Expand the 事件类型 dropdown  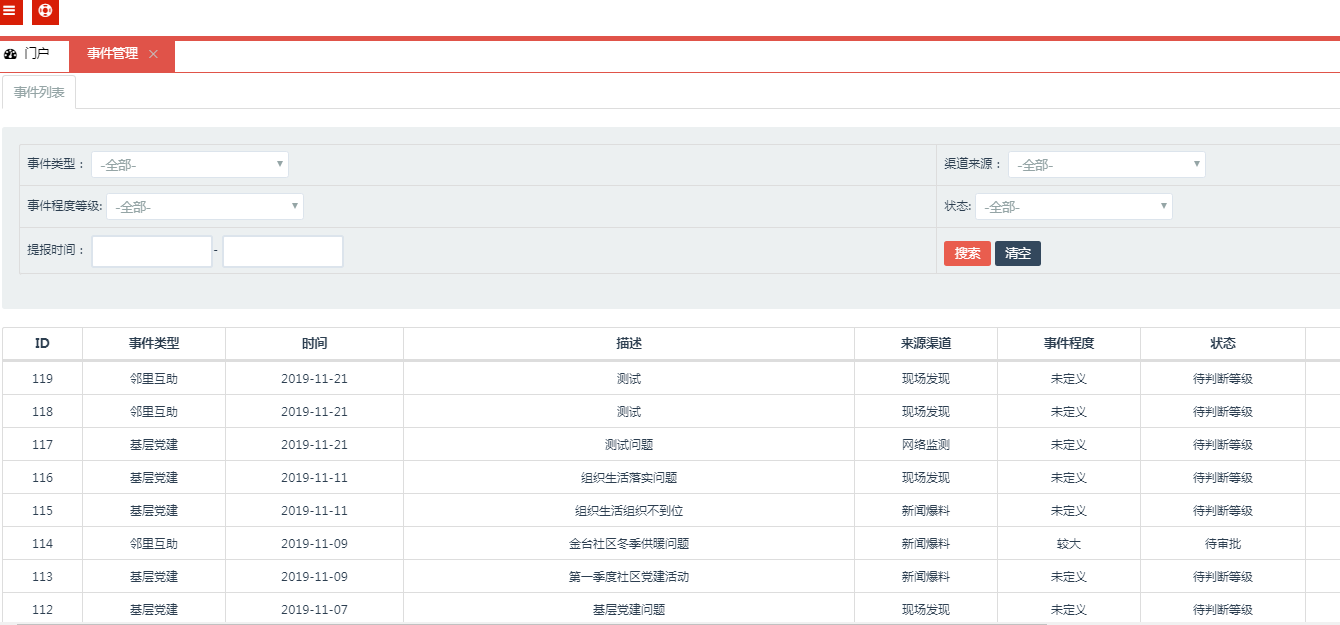point(189,165)
